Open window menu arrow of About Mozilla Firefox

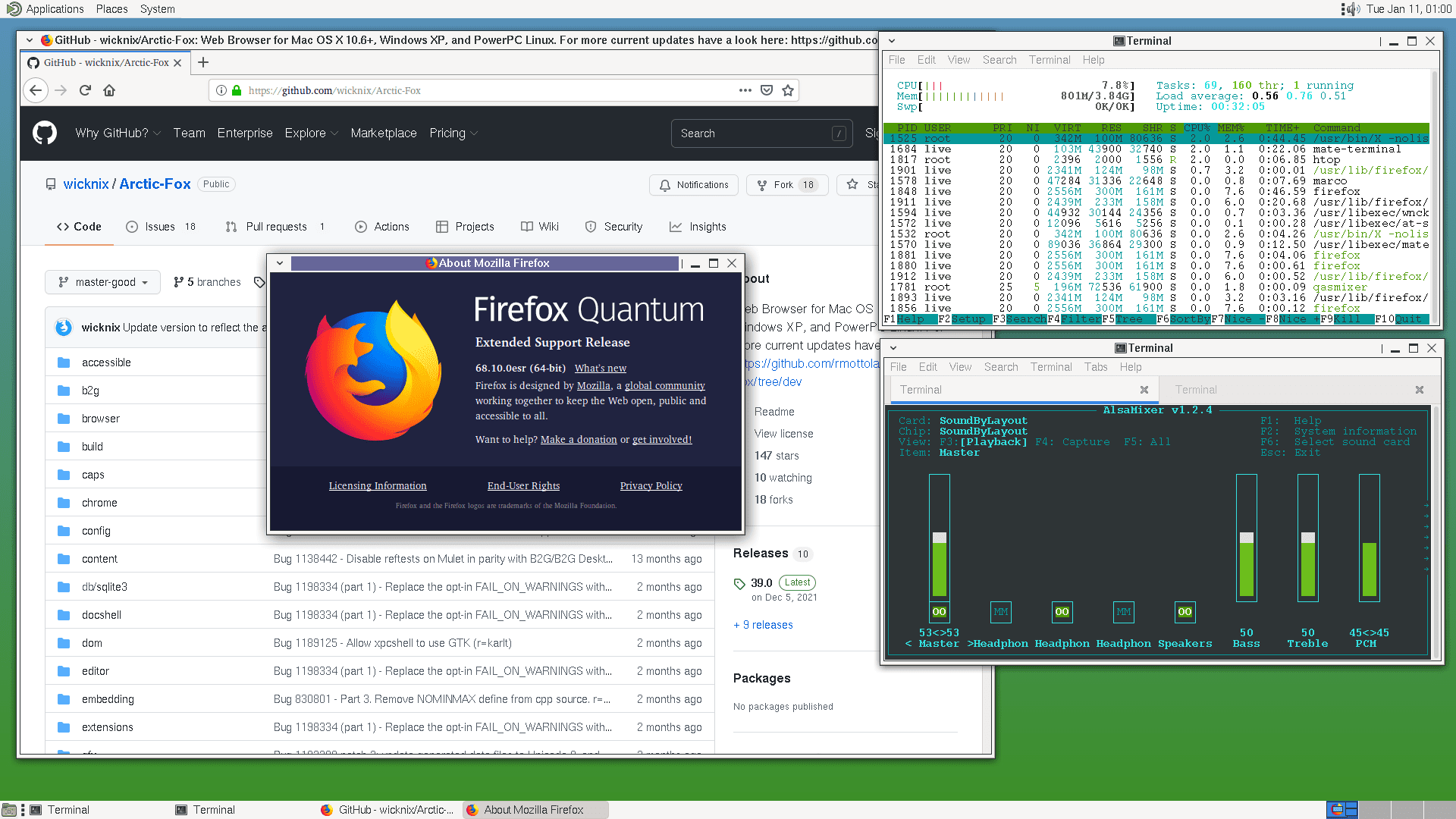coord(280,263)
